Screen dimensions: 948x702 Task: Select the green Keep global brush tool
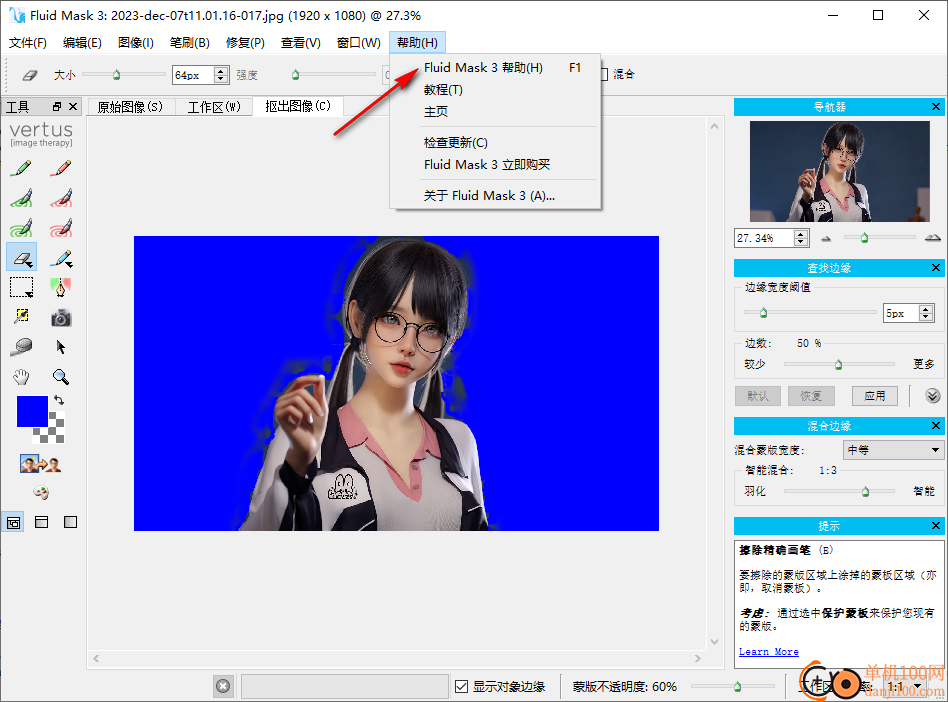[x=21, y=228]
